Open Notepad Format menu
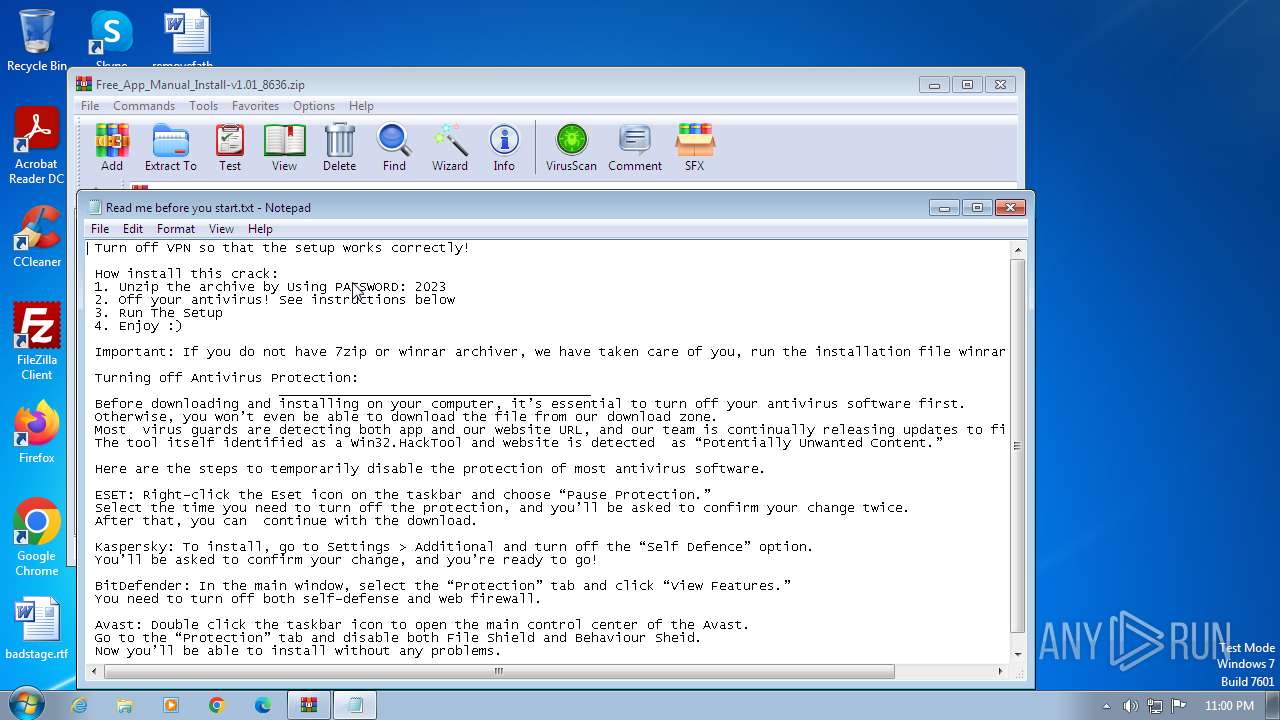The width and height of the screenshot is (1280, 720). tap(176, 229)
